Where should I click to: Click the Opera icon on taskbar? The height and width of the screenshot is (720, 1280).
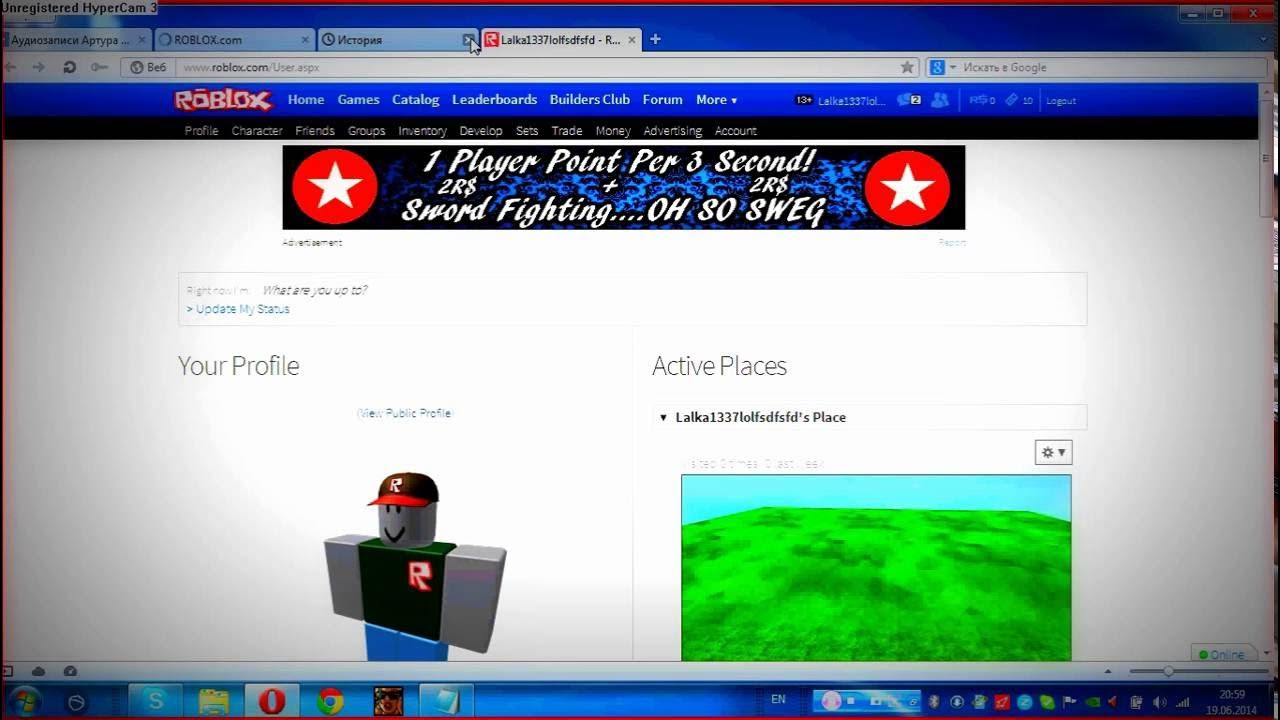click(x=271, y=701)
